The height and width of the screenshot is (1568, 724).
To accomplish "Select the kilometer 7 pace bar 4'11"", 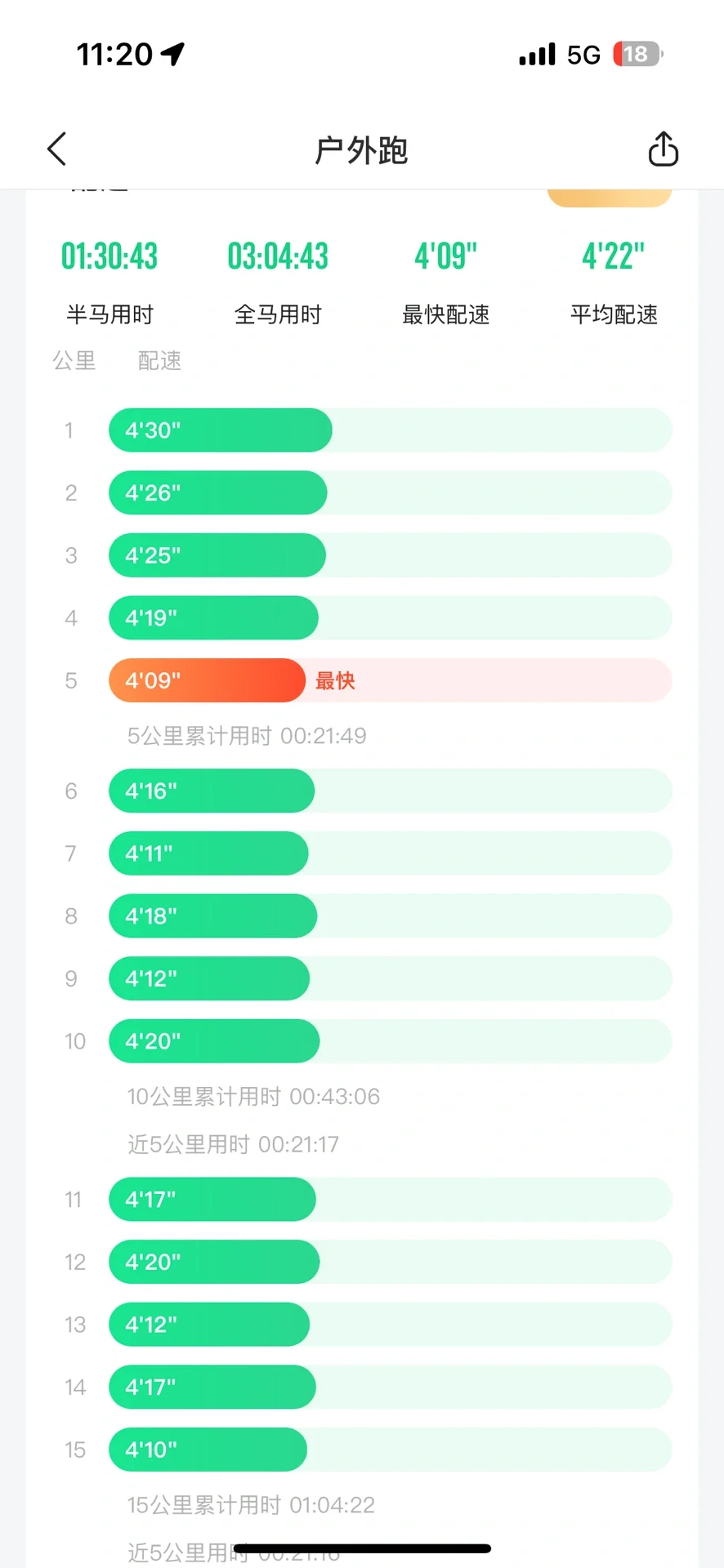I will (x=208, y=853).
